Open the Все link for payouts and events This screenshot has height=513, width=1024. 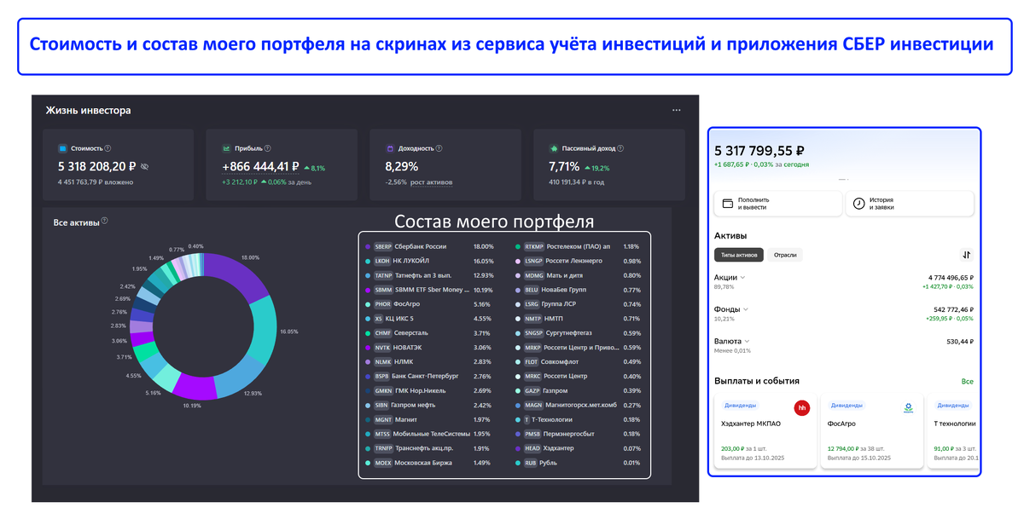tap(967, 381)
